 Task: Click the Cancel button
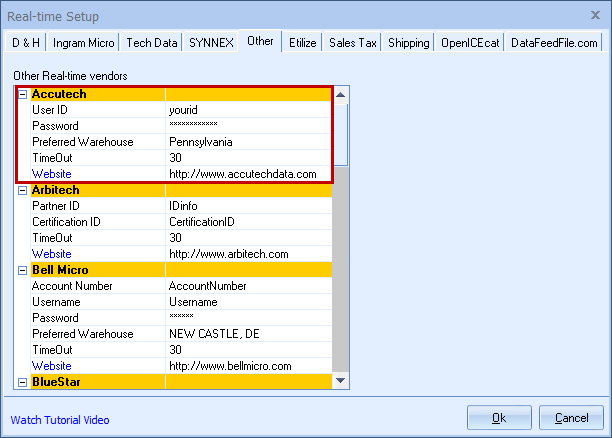point(571,418)
